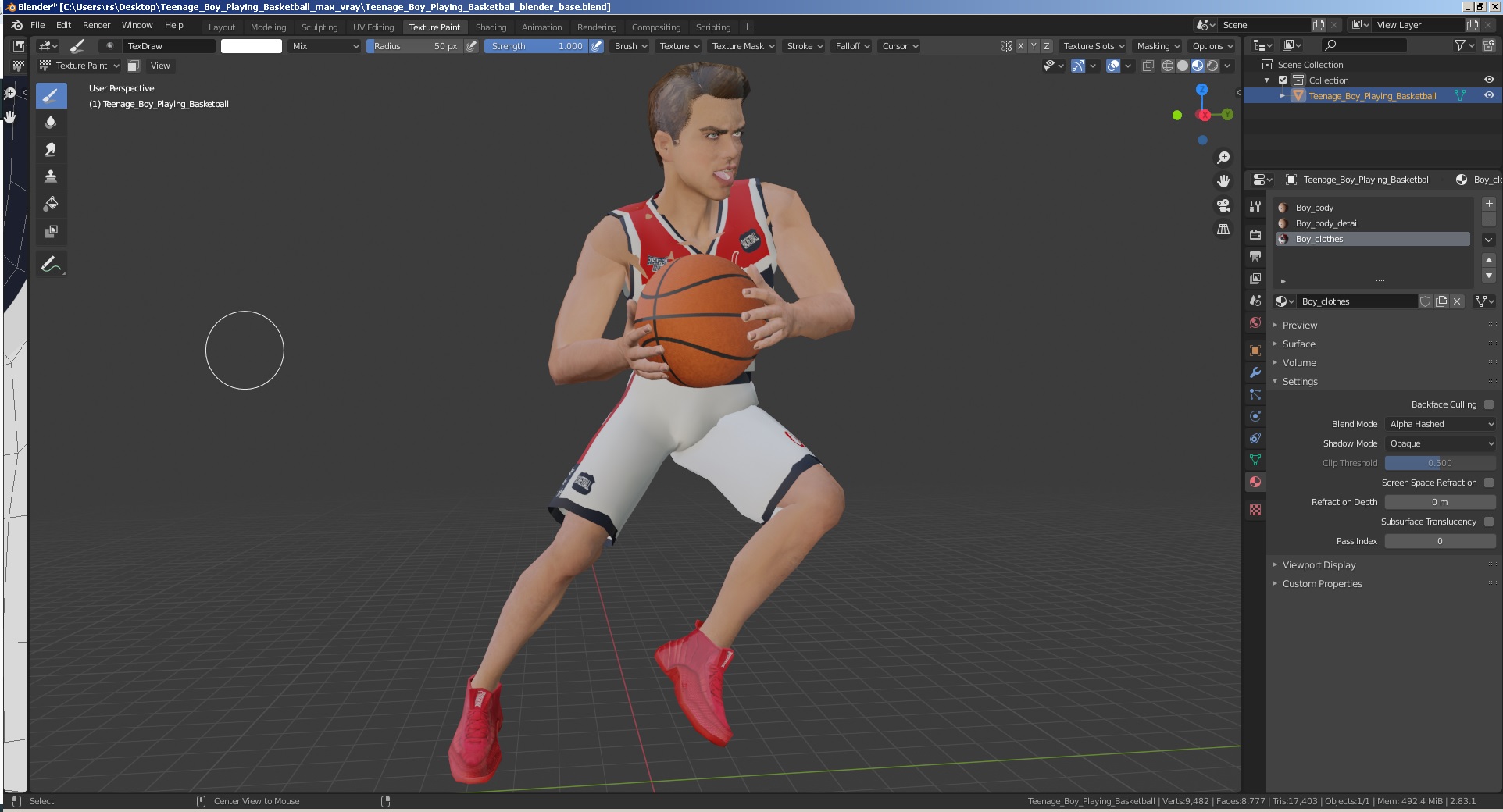This screenshot has height=812, width=1503.
Task: Open the Object Constraints tab
Action: point(1255,438)
